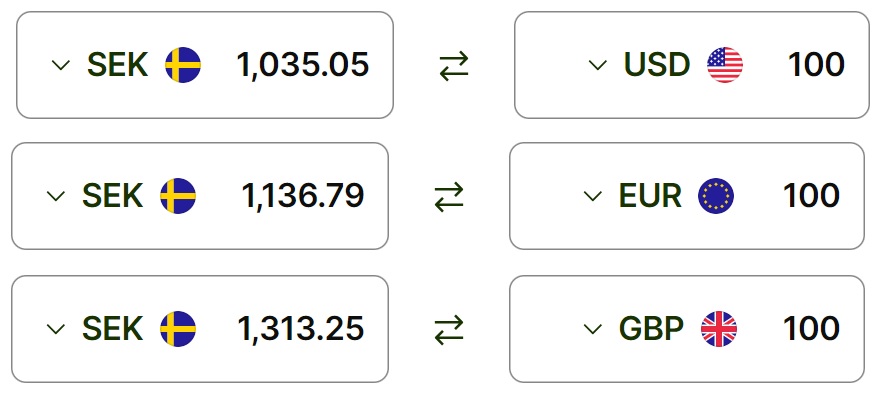The image size is (883, 404).
Task: Click the Swedish flag beside 1,136.79
Action: [x=178, y=196]
